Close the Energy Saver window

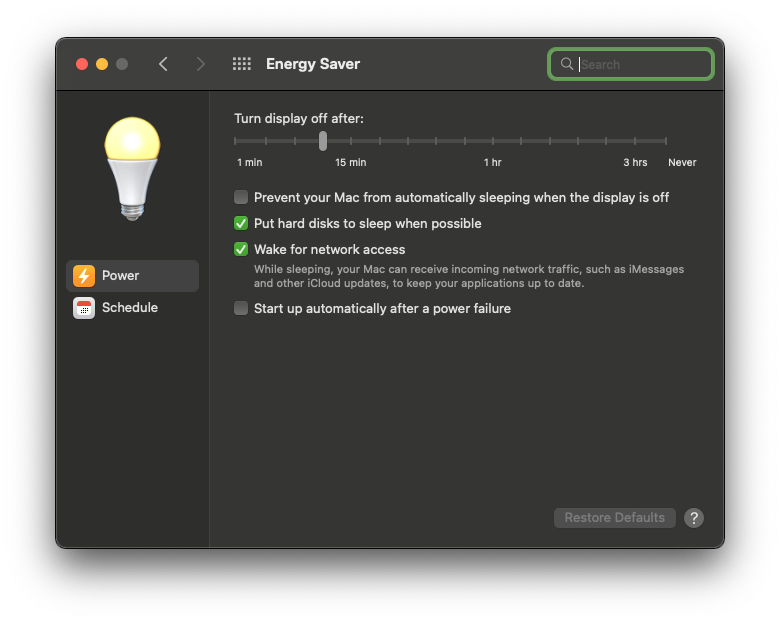coord(82,64)
